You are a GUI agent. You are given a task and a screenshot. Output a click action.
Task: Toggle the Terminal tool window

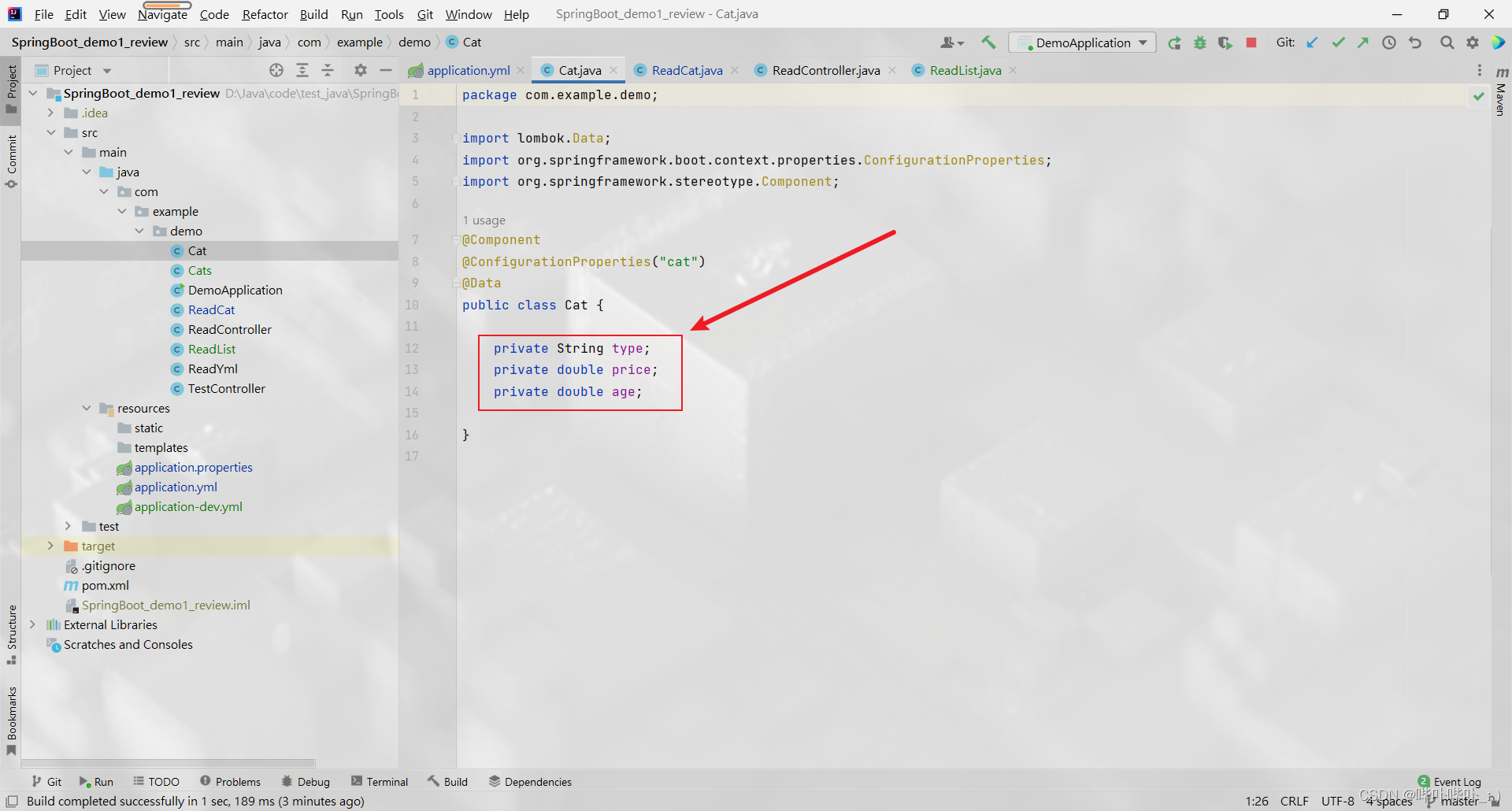(380, 782)
